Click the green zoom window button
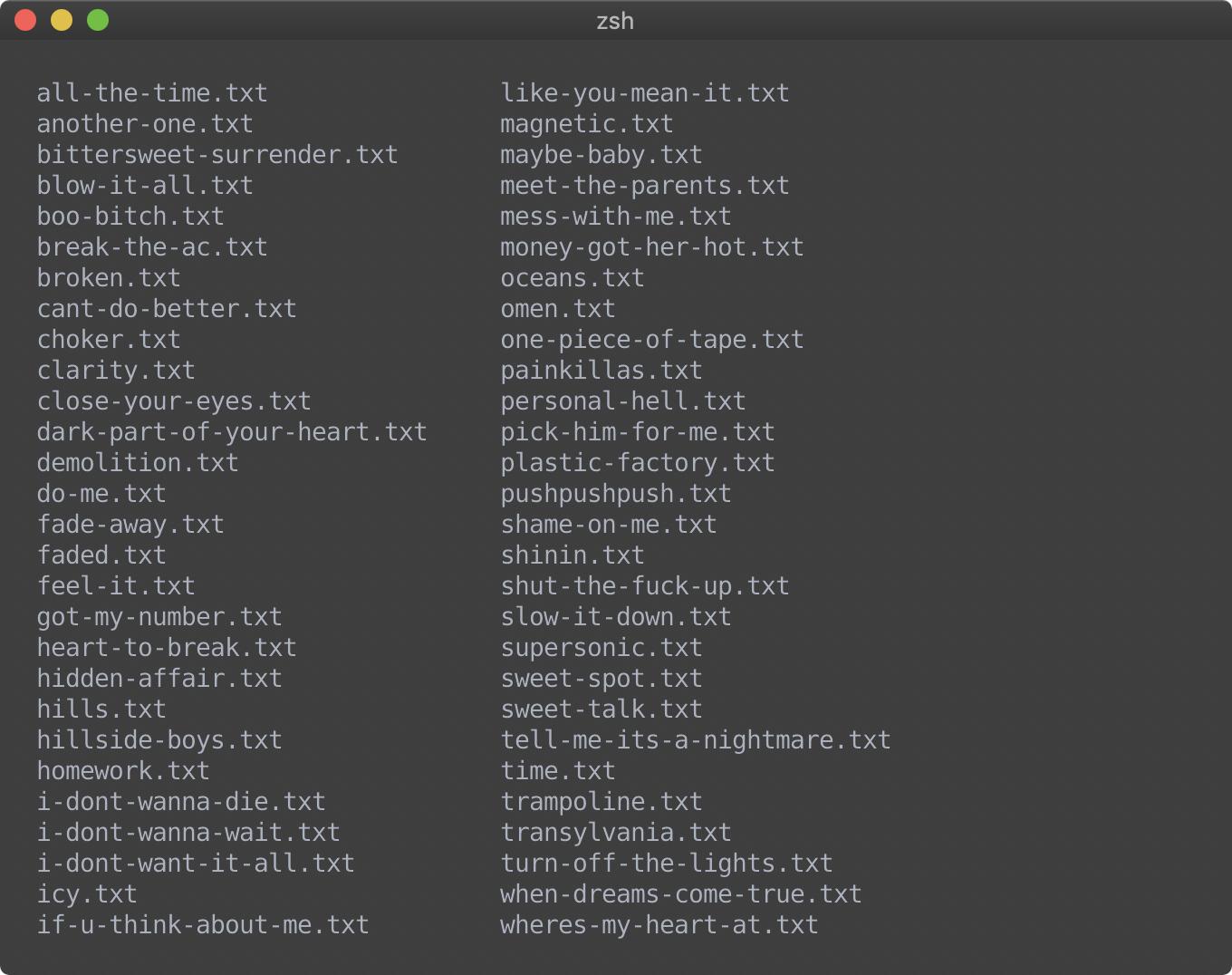Screen dimensions: 1232x975 coord(98,20)
